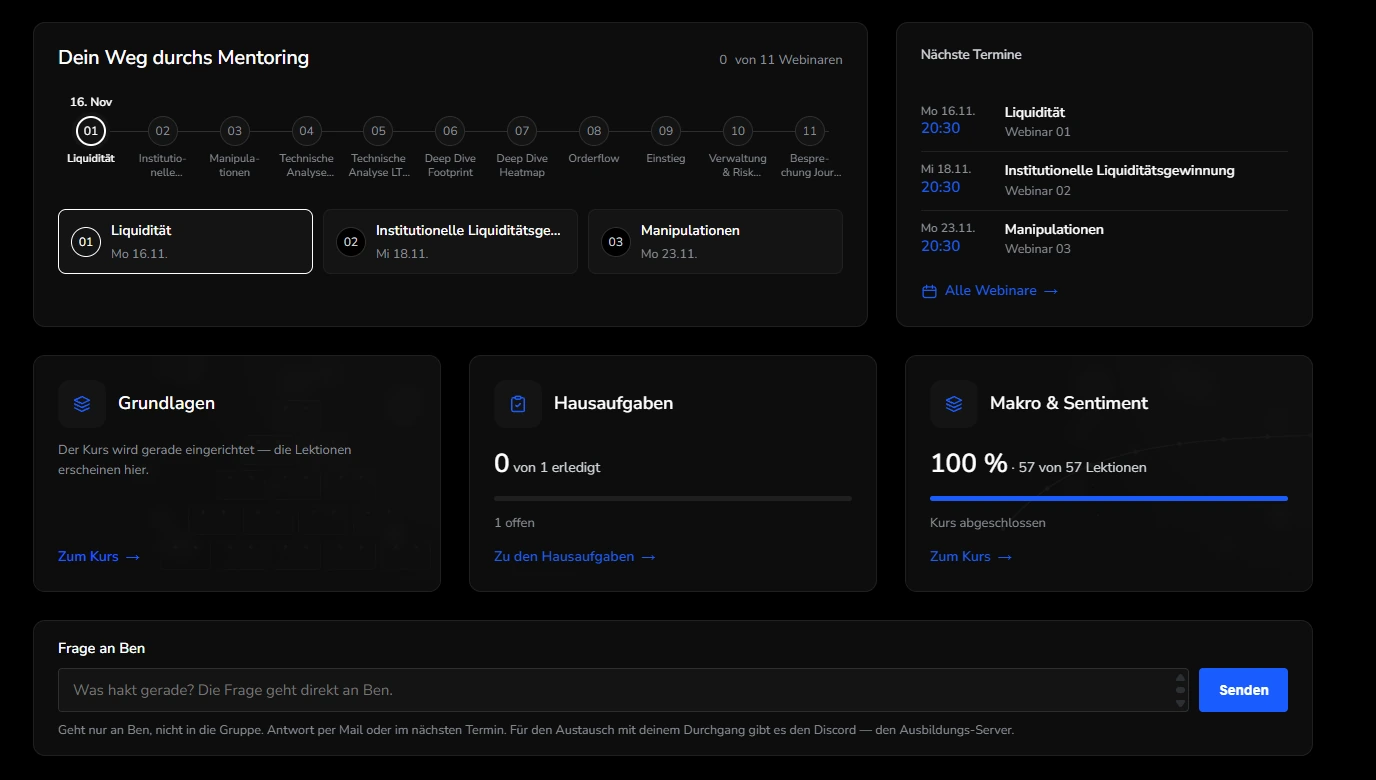This screenshot has height=780, width=1376.
Task: Click calendar icon beside Alle Webinare
Action: (x=929, y=291)
